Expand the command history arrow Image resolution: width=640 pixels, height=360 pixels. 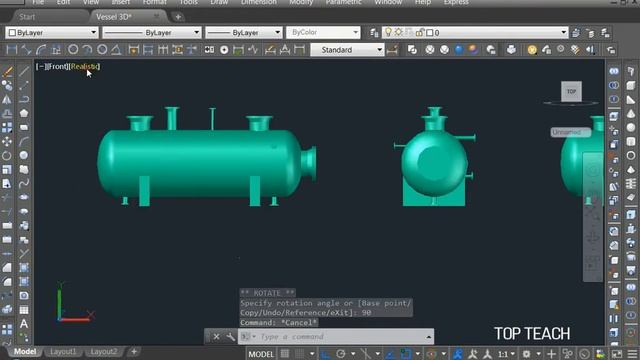[x=429, y=337]
